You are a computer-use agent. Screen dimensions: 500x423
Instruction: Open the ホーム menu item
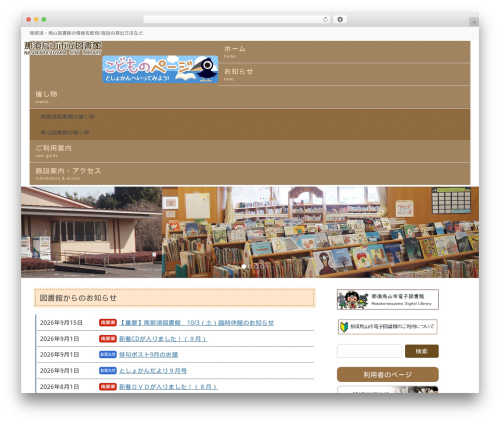344,52
